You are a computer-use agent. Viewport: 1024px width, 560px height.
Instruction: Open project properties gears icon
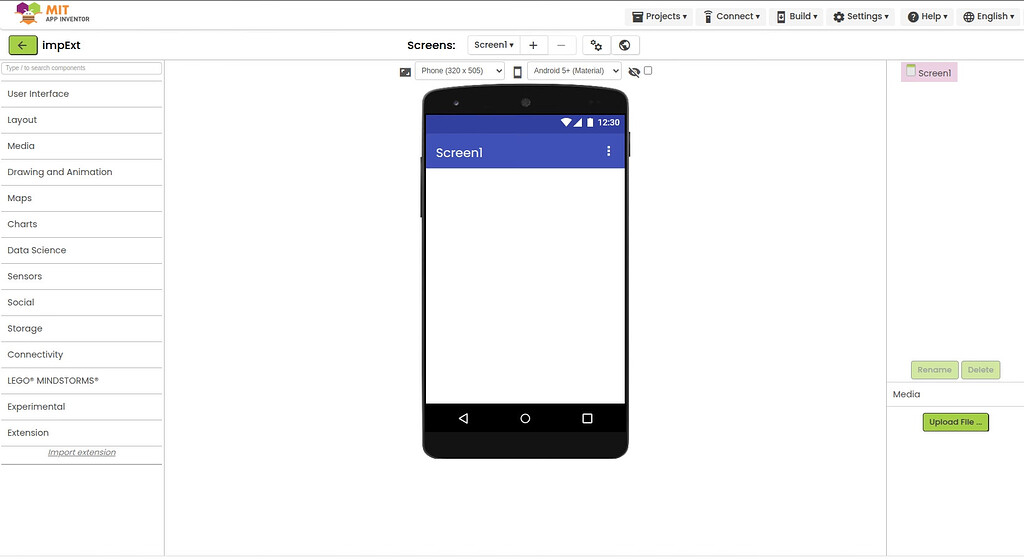click(x=596, y=45)
